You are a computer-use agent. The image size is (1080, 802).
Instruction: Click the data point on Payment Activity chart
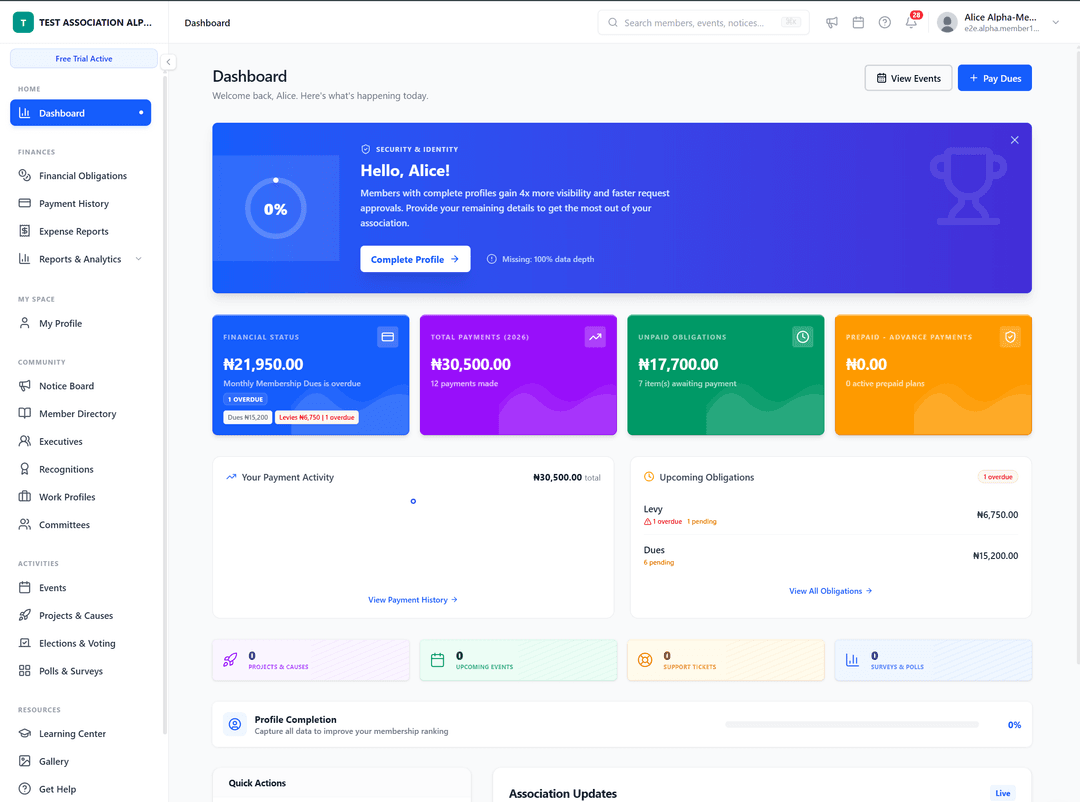(413, 502)
